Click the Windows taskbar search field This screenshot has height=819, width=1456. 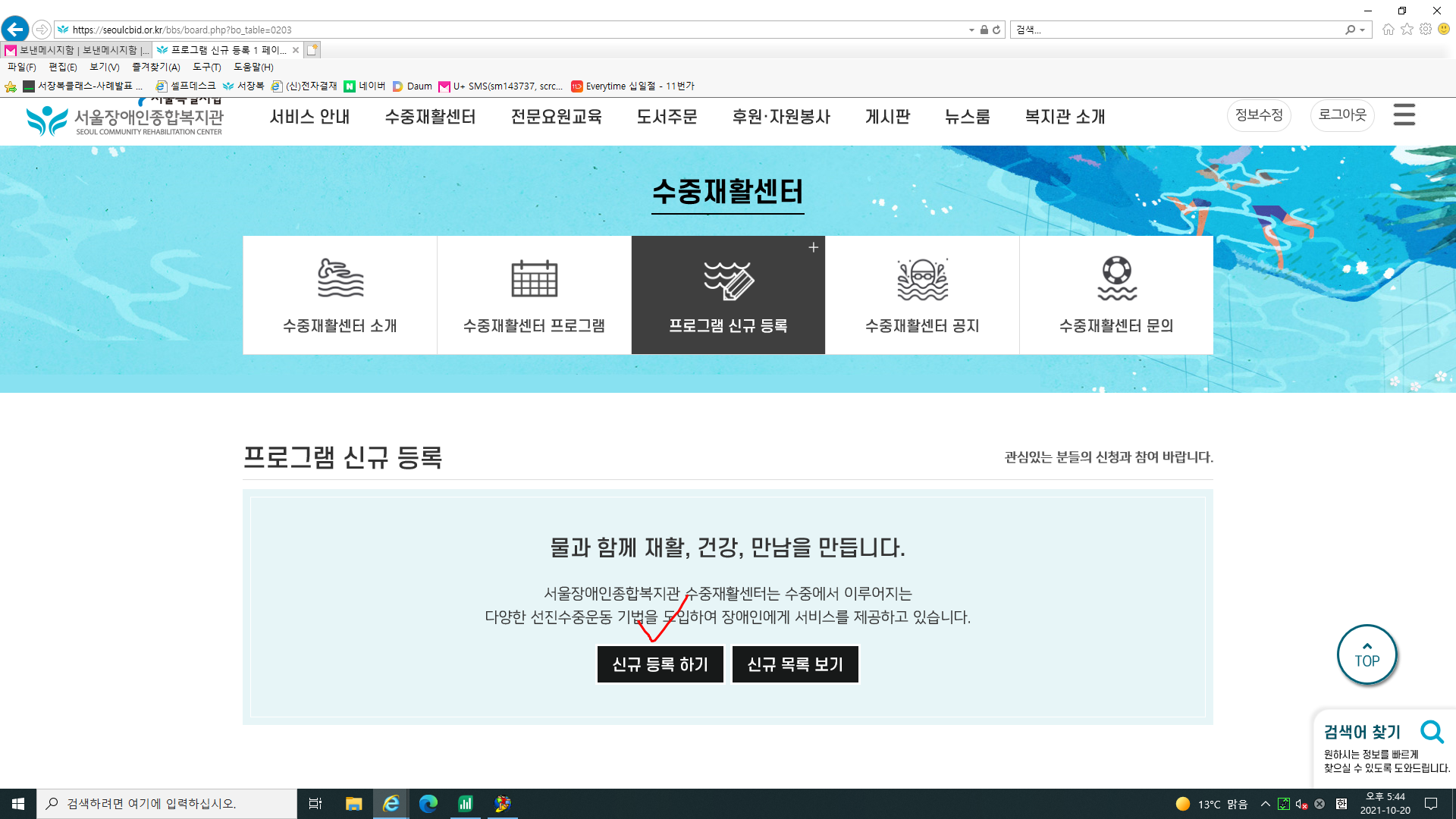click(167, 804)
